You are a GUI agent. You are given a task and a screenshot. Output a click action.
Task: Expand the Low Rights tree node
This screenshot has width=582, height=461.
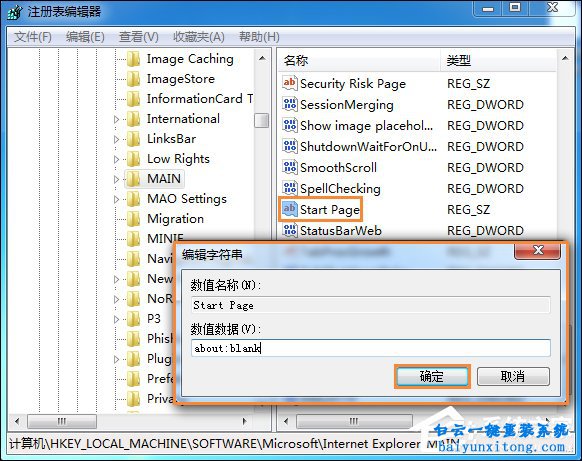(117, 160)
